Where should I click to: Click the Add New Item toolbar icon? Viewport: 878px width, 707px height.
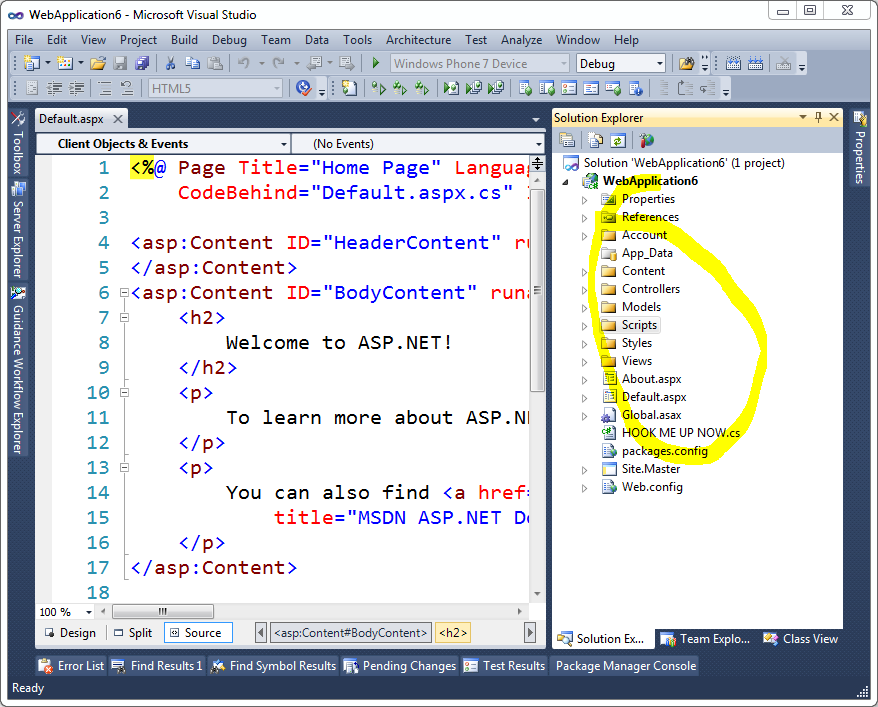coord(66,63)
